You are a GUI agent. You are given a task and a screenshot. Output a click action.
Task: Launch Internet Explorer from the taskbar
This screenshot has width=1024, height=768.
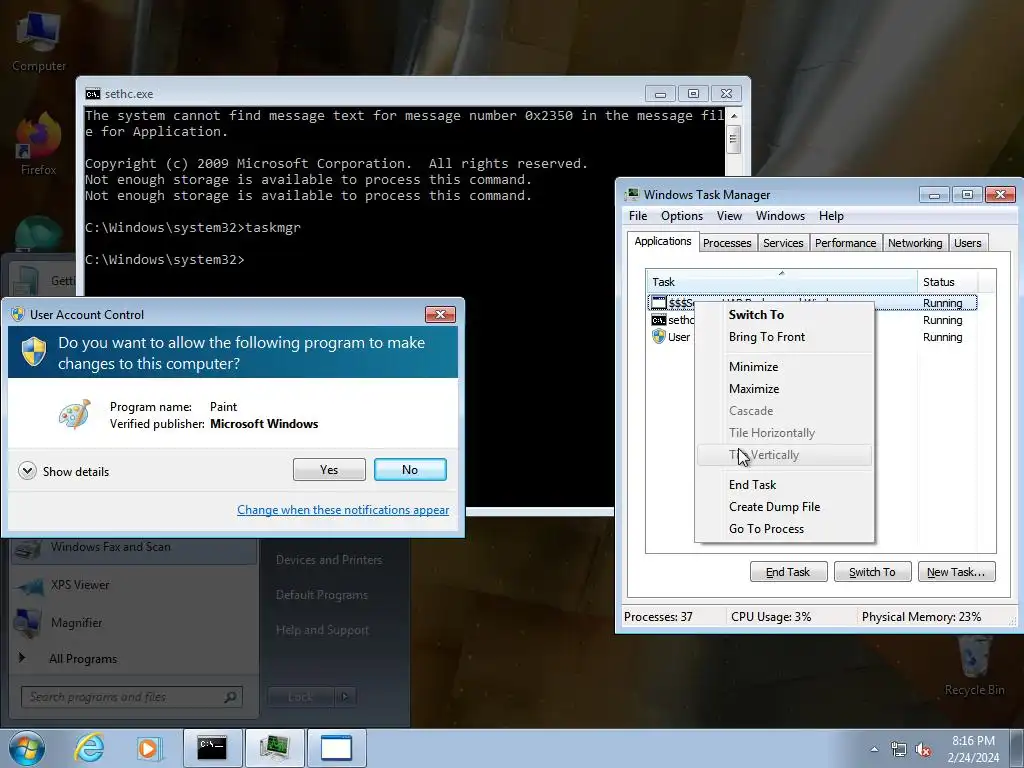pos(89,748)
